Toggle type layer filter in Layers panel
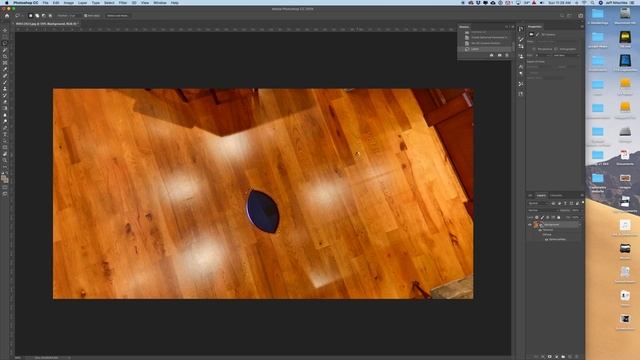 (x=565, y=203)
